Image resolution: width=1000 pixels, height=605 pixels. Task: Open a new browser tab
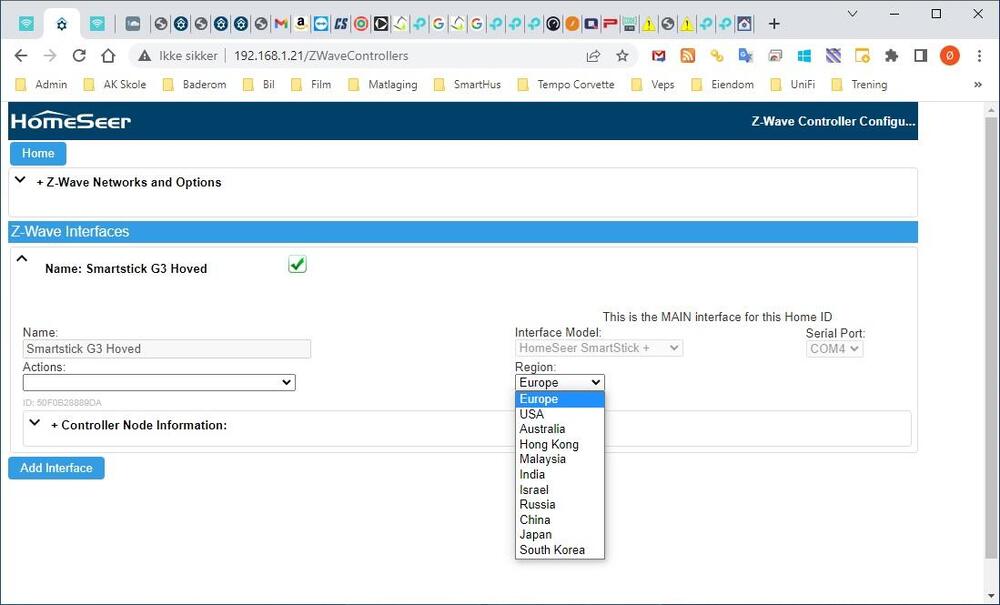(x=774, y=23)
